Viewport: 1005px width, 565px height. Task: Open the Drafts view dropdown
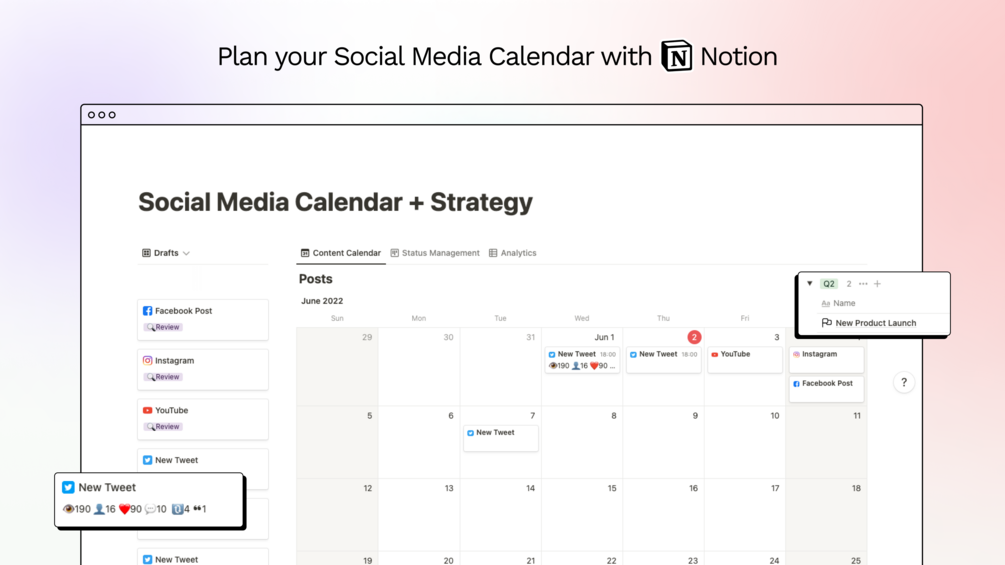(166, 253)
